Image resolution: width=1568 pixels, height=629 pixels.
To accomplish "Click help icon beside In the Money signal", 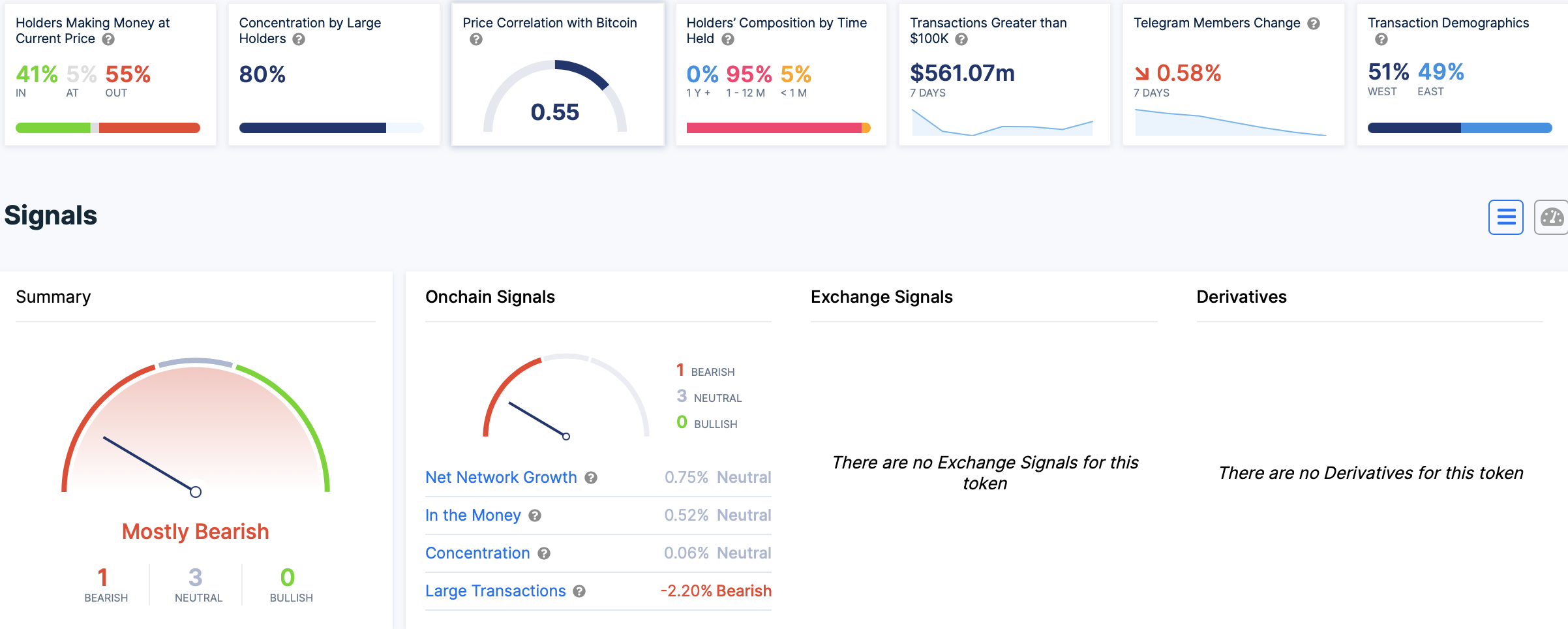I will click(x=535, y=515).
